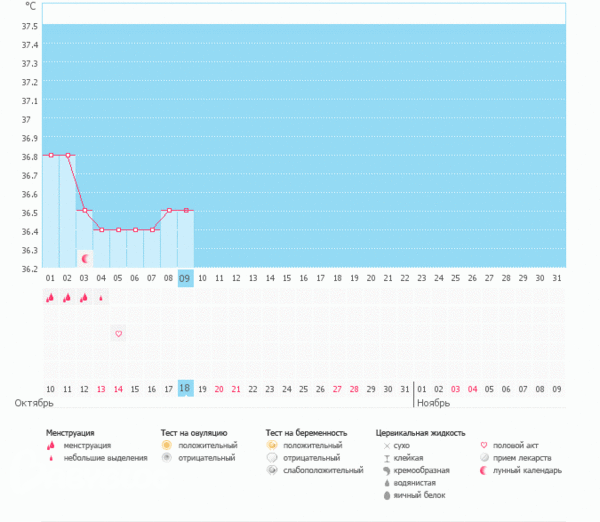Click the medication intake legend icon

pyautogui.click(x=484, y=457)
